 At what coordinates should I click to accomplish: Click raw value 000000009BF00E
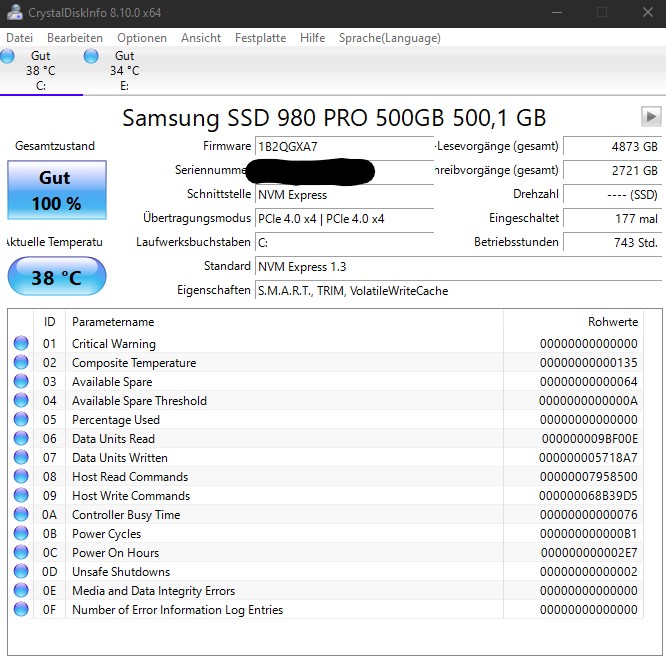(590, 438)
